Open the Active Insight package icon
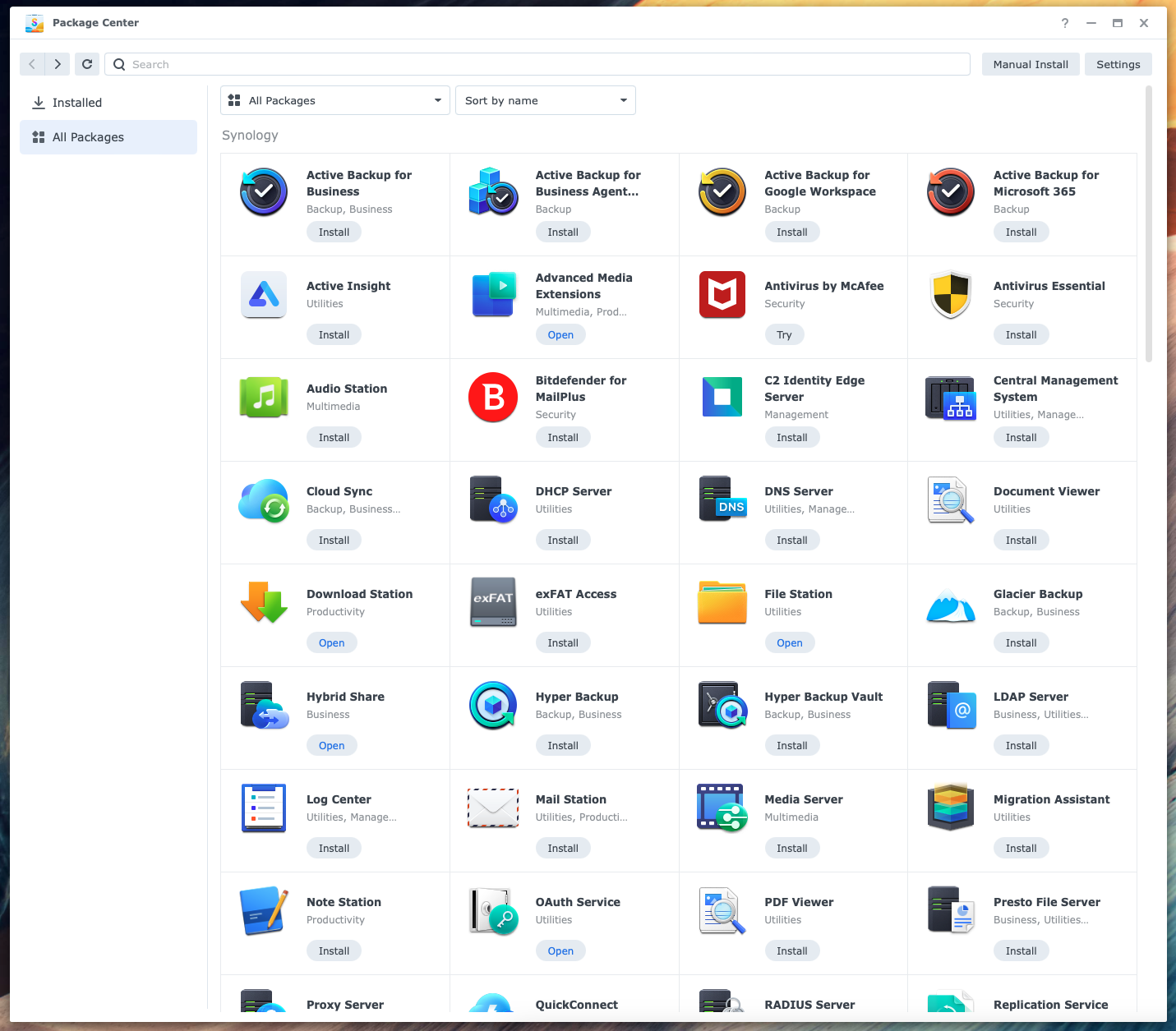 point(264,294)
